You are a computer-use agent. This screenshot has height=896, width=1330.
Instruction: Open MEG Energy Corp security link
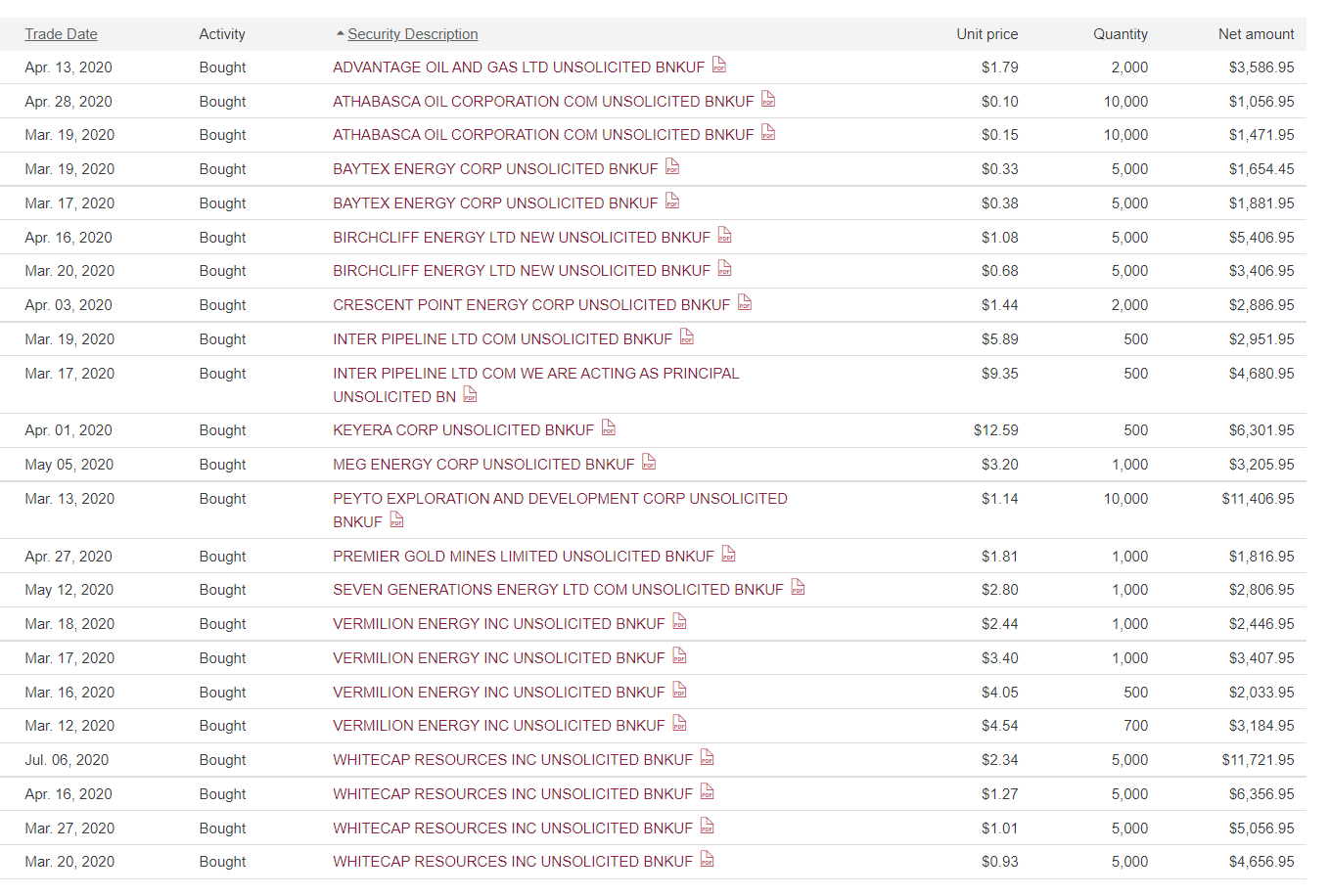point(483,465)
